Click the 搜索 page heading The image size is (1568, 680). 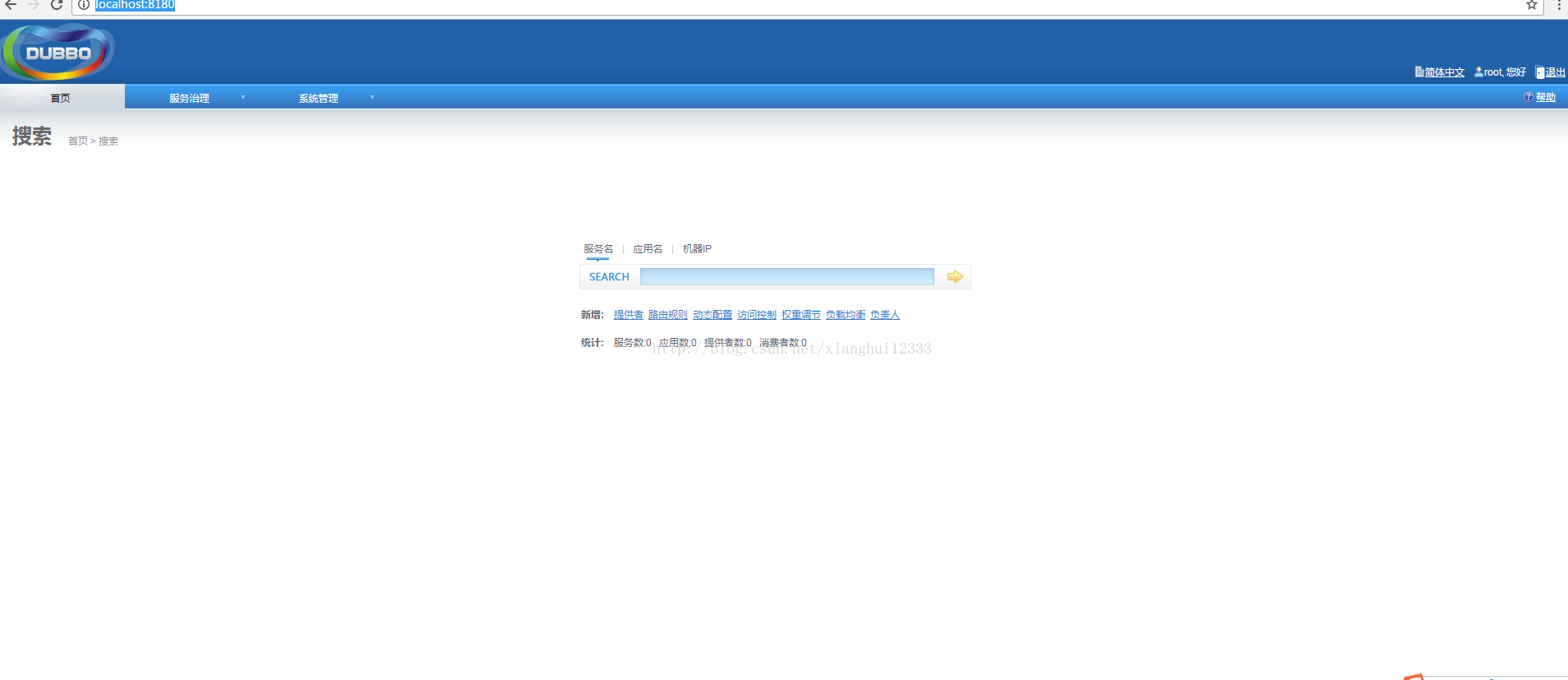[32, 136]
